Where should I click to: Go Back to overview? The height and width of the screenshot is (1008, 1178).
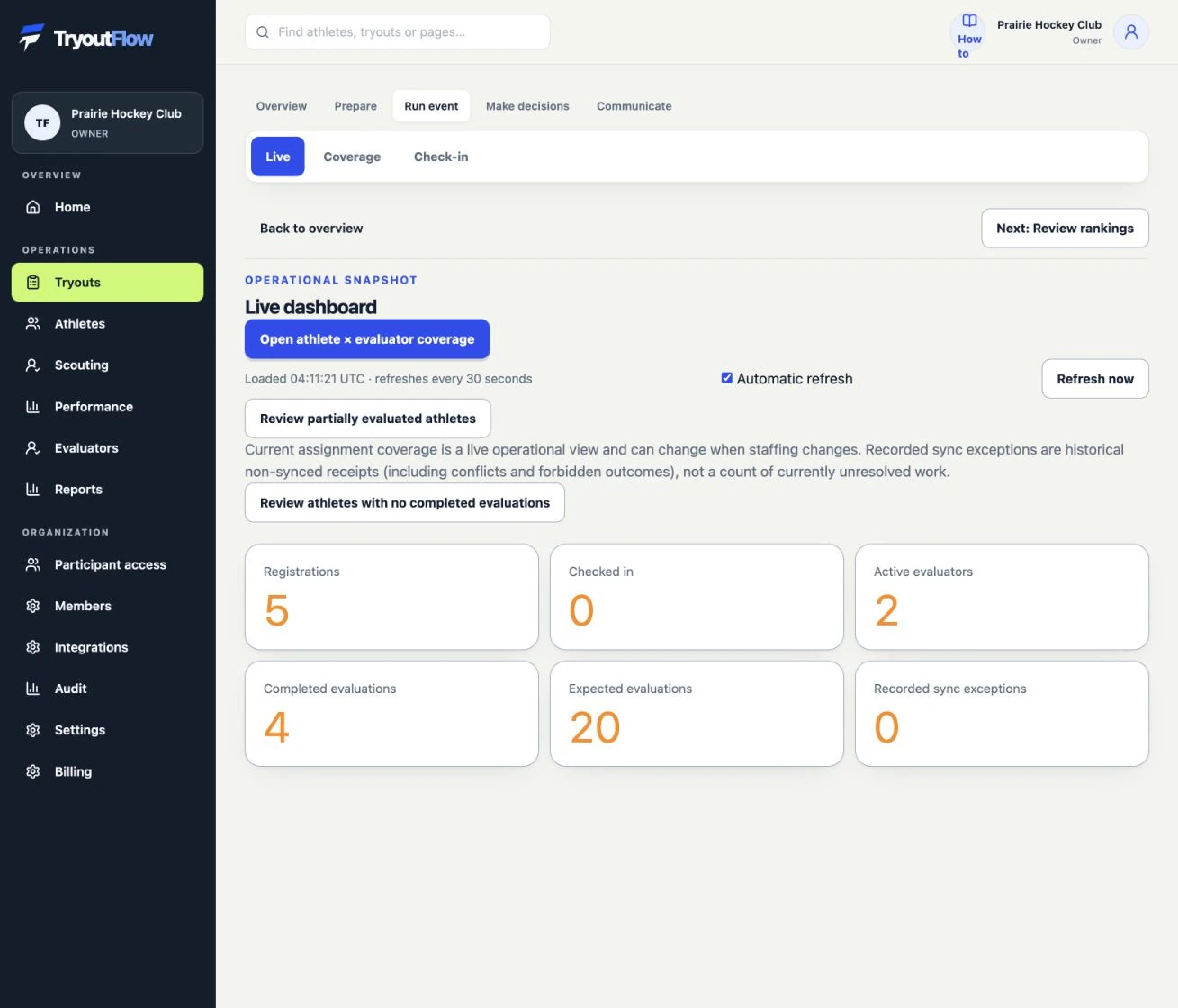click(311, 229)
